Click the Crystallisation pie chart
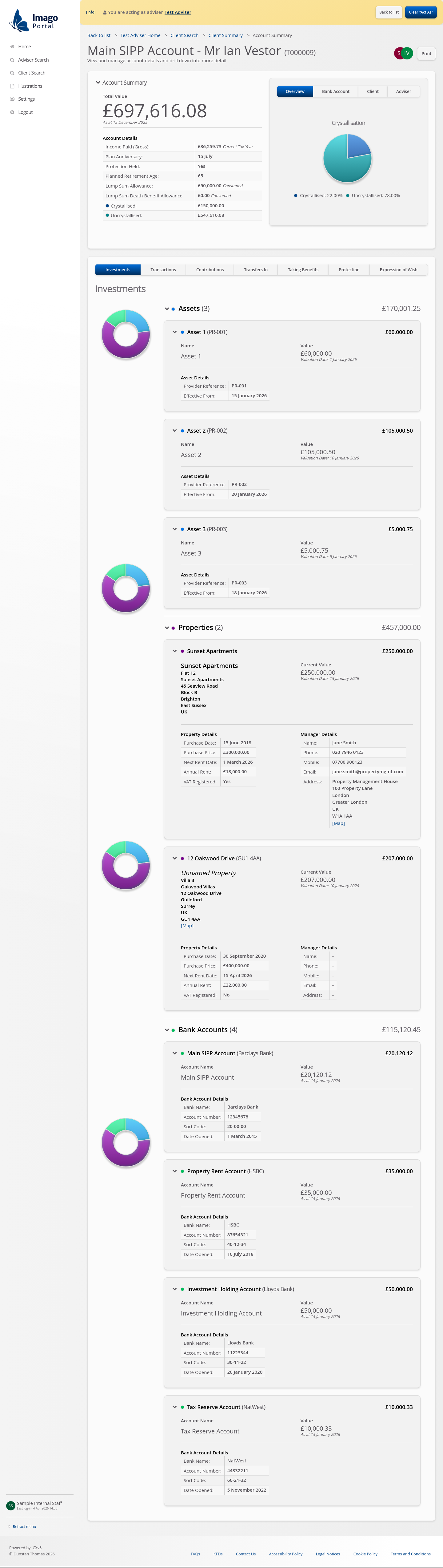 pyautogui.click(x=347, y=158)
